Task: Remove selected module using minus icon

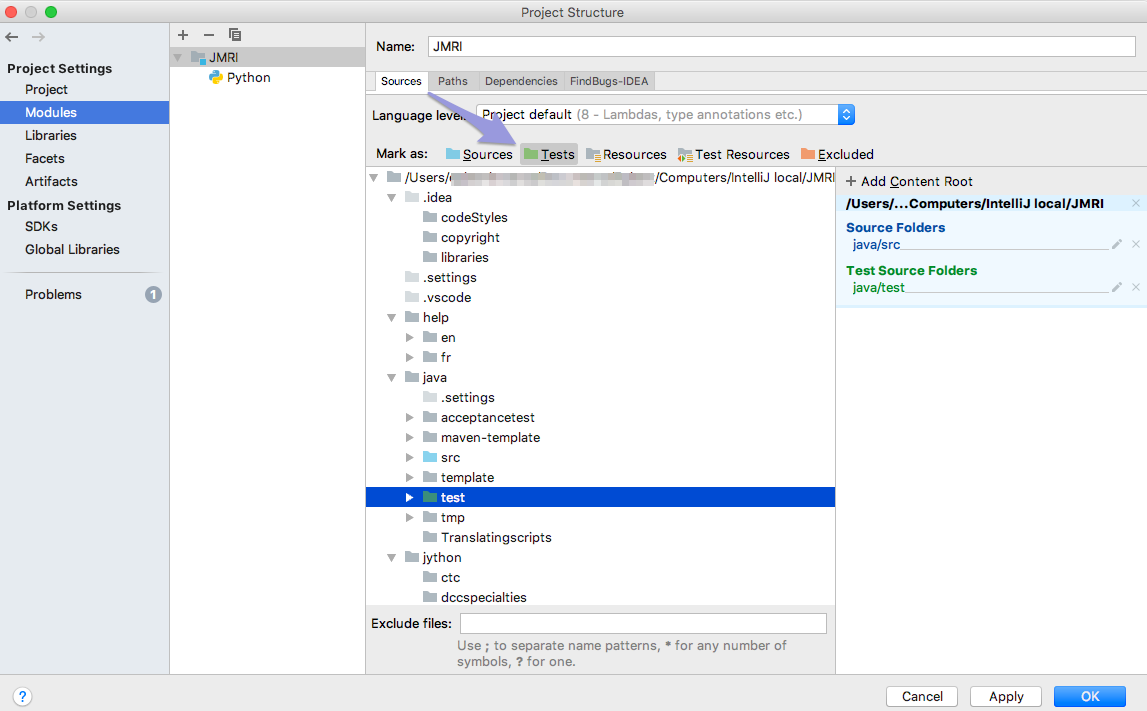Action: [208, 34]
